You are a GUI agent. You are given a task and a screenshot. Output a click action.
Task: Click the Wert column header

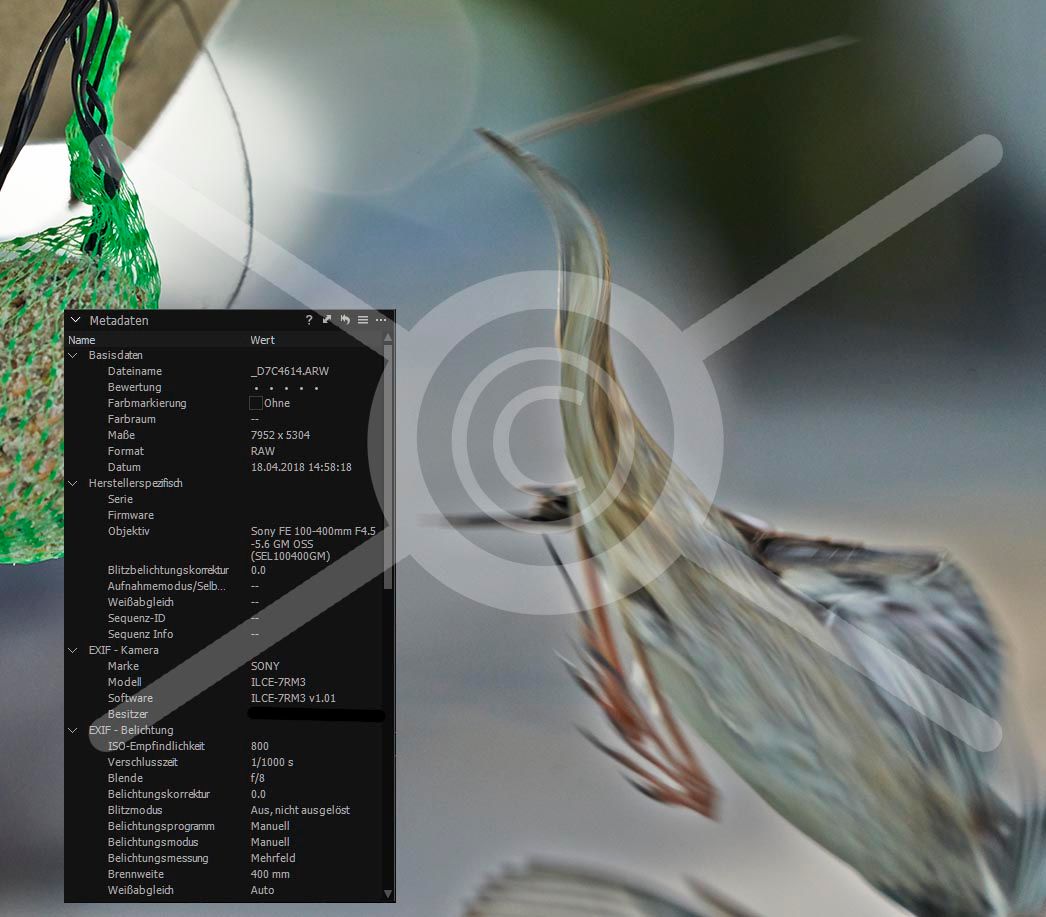point(262,340)
